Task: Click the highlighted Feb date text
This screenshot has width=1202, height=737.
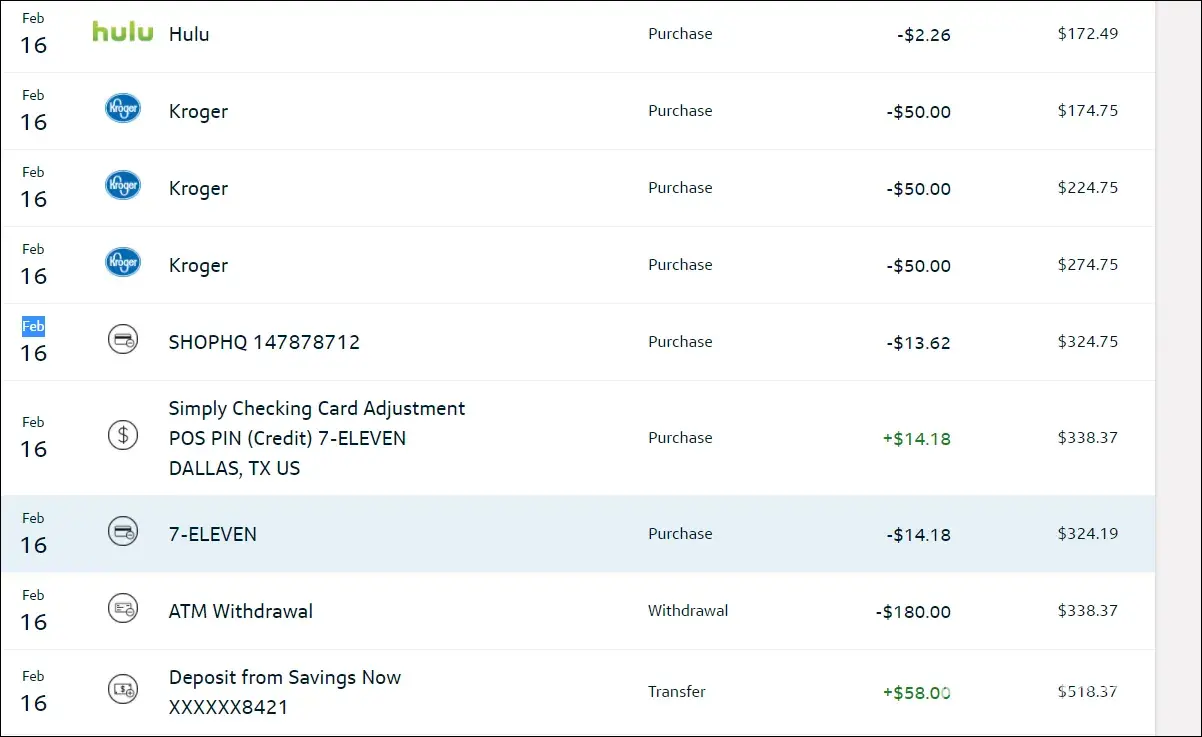Action: coord(33,326)
